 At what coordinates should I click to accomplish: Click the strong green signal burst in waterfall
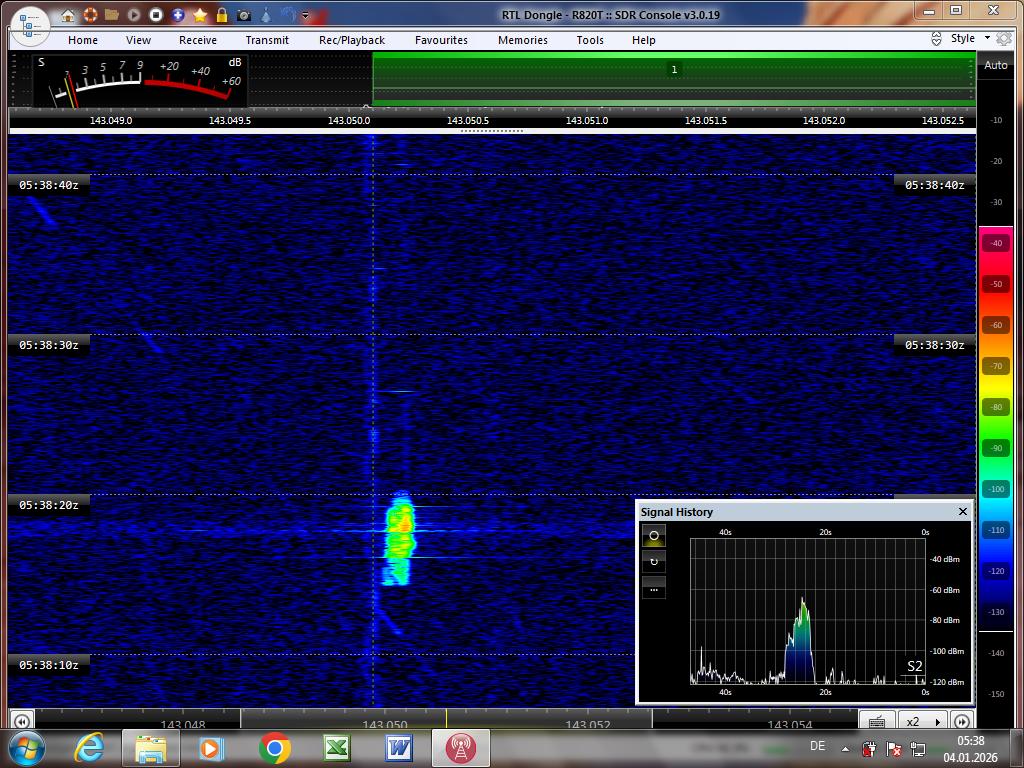point(399,539)
